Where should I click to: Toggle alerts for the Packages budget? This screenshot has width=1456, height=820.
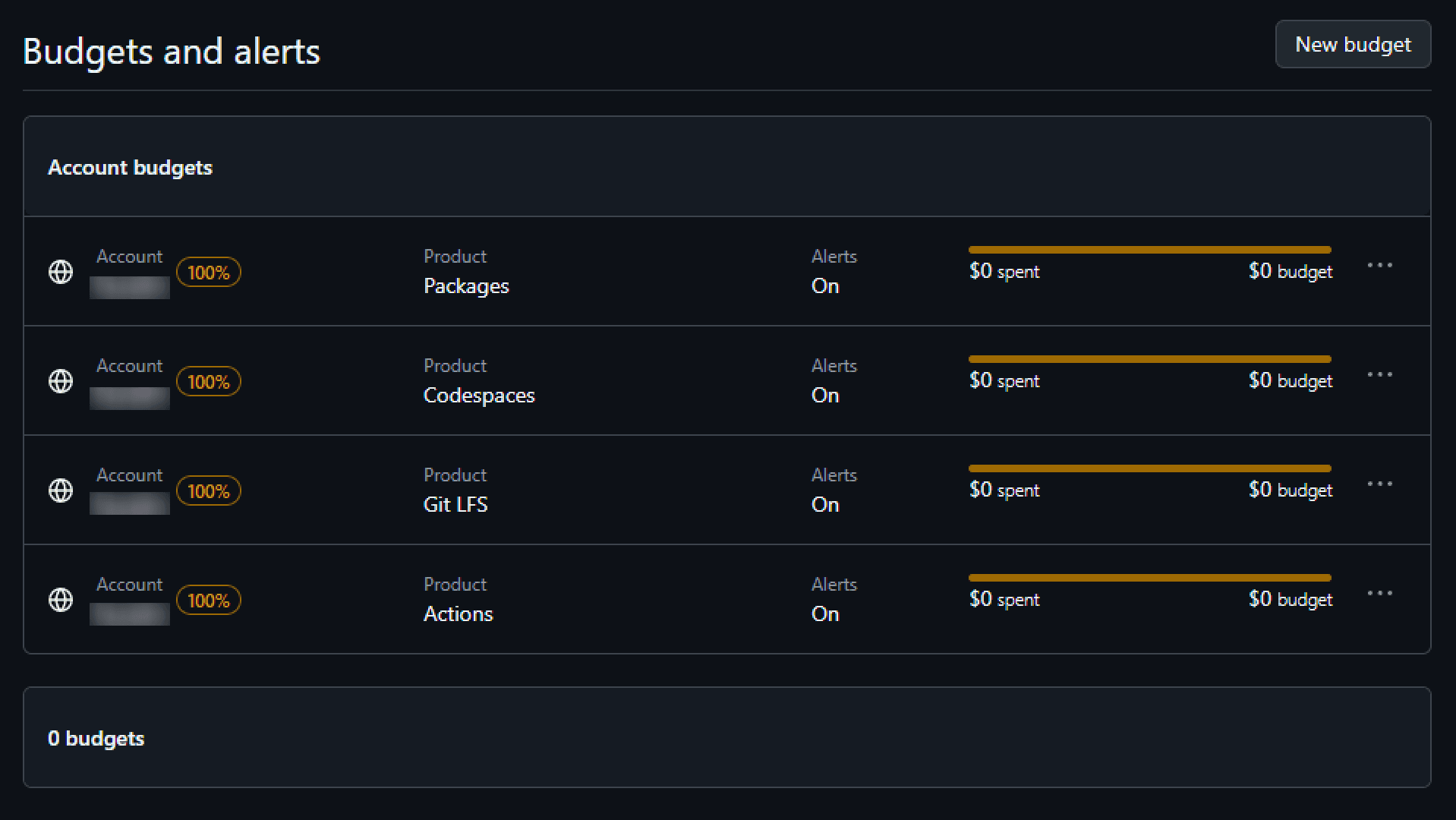point(824,285)
